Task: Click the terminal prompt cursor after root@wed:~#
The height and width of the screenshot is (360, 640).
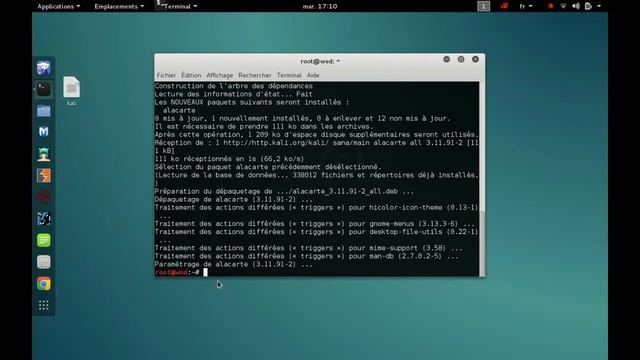Action: click(206, 272)
